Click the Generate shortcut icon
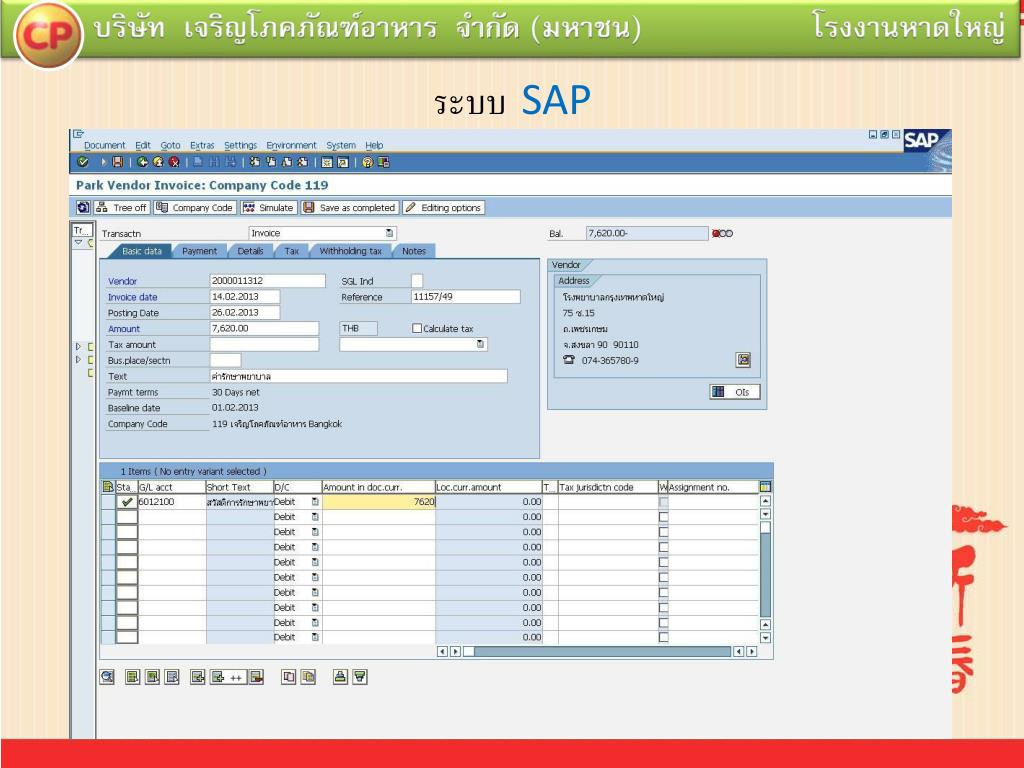 (343, 162)
